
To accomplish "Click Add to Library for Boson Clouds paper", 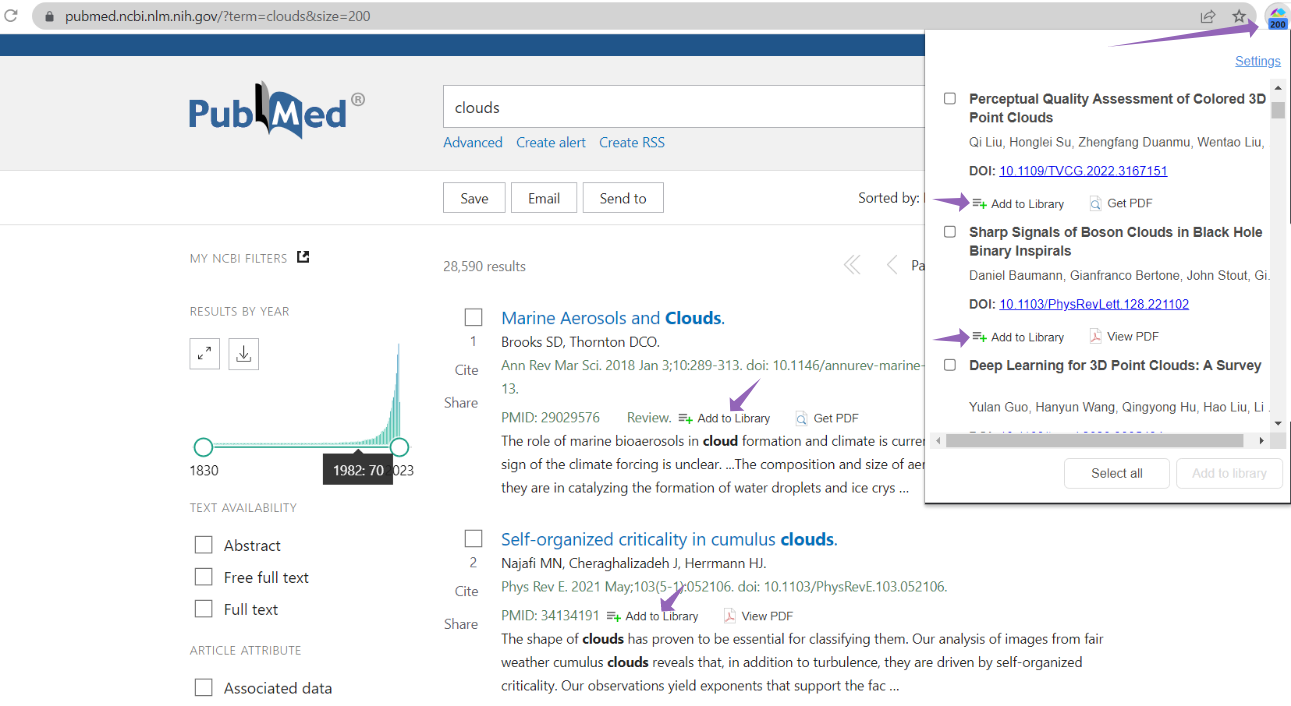I will click(x=1018, y=336).
